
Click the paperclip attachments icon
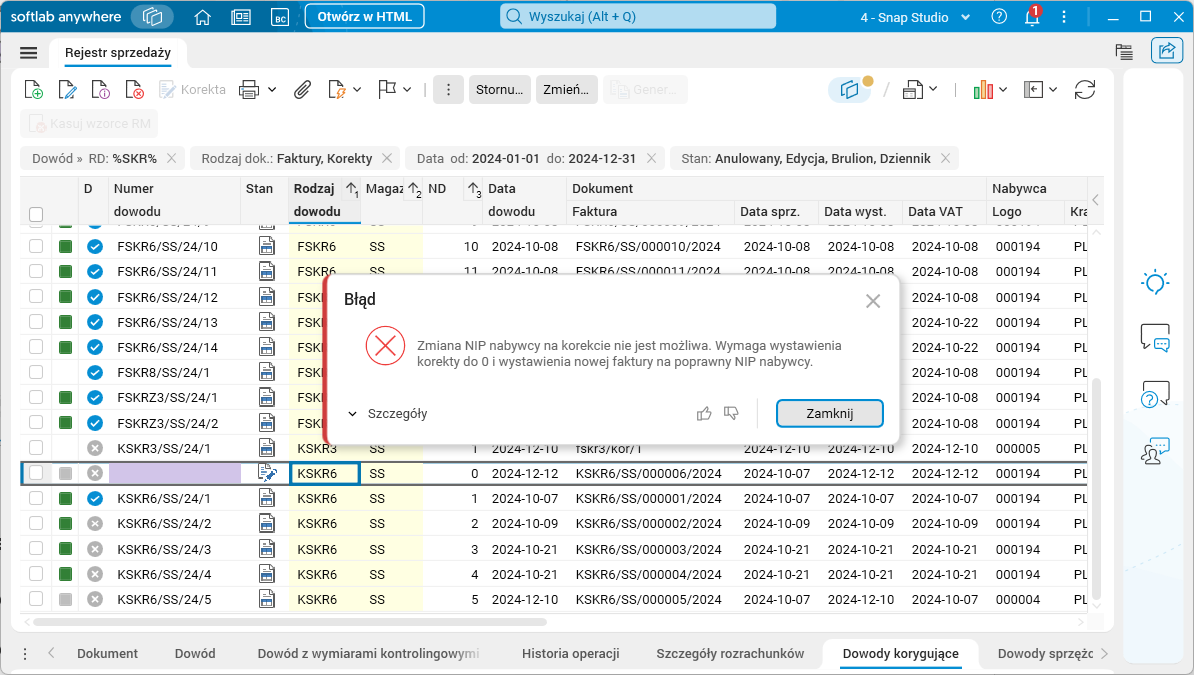pos(302,90)
